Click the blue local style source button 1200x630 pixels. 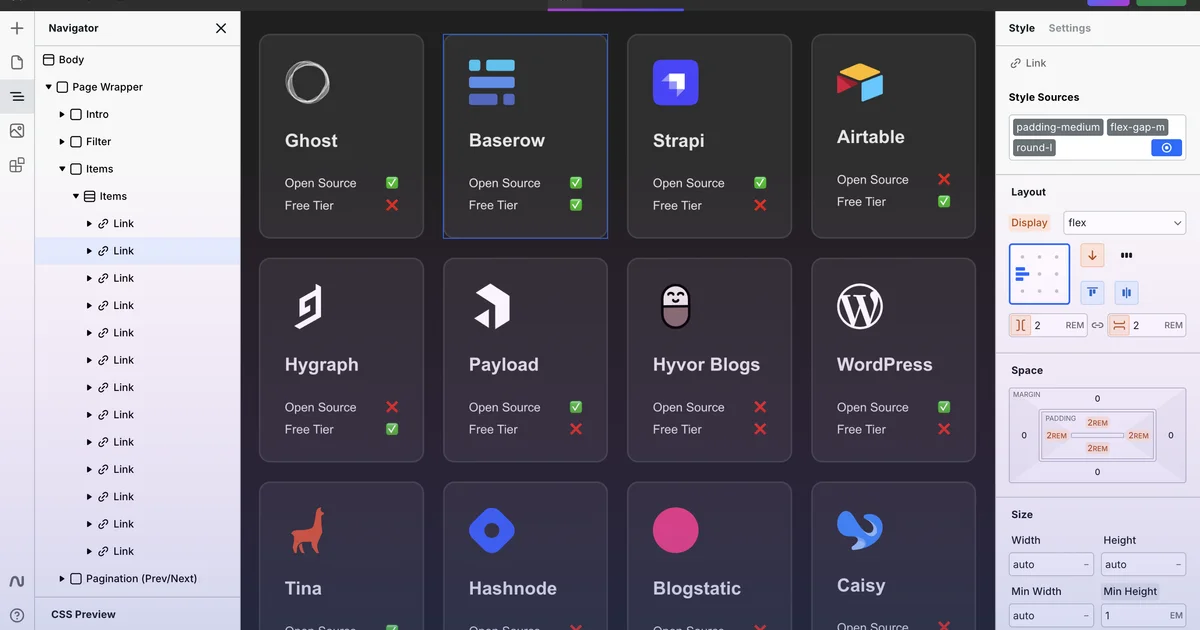pyautogui.click(x=1166, y=148)
